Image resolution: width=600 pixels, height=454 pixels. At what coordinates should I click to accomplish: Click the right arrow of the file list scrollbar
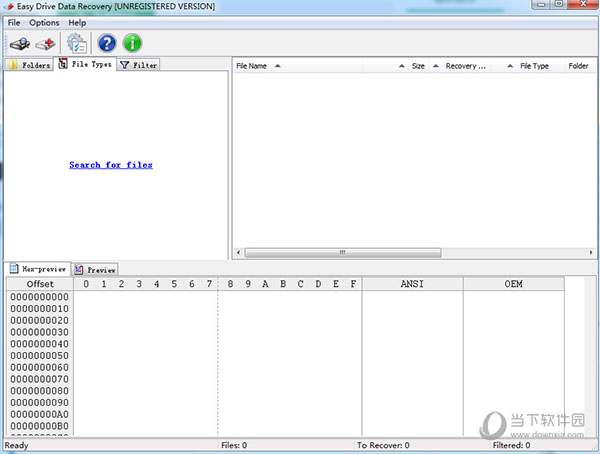[591, 253]
